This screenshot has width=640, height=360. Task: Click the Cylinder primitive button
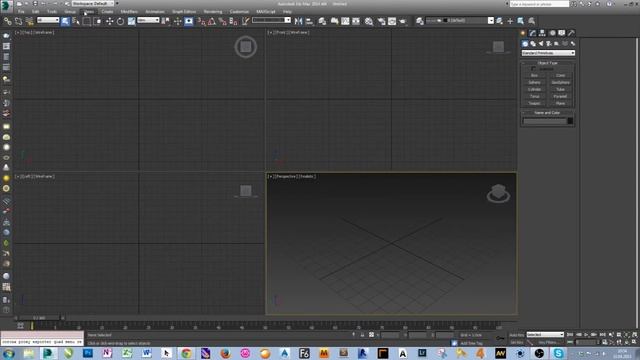click(x=534, y=89)
